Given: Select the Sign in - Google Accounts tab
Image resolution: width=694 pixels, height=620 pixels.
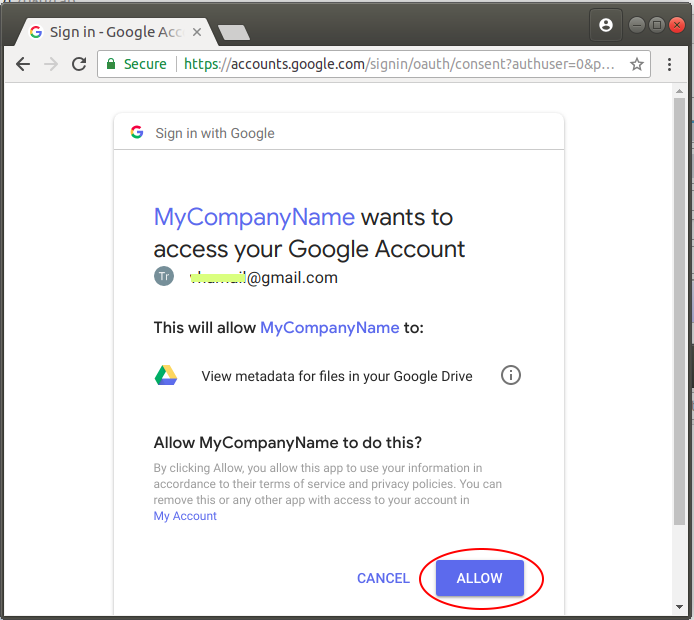Looking at the screenshot, I should pos(116,32).
